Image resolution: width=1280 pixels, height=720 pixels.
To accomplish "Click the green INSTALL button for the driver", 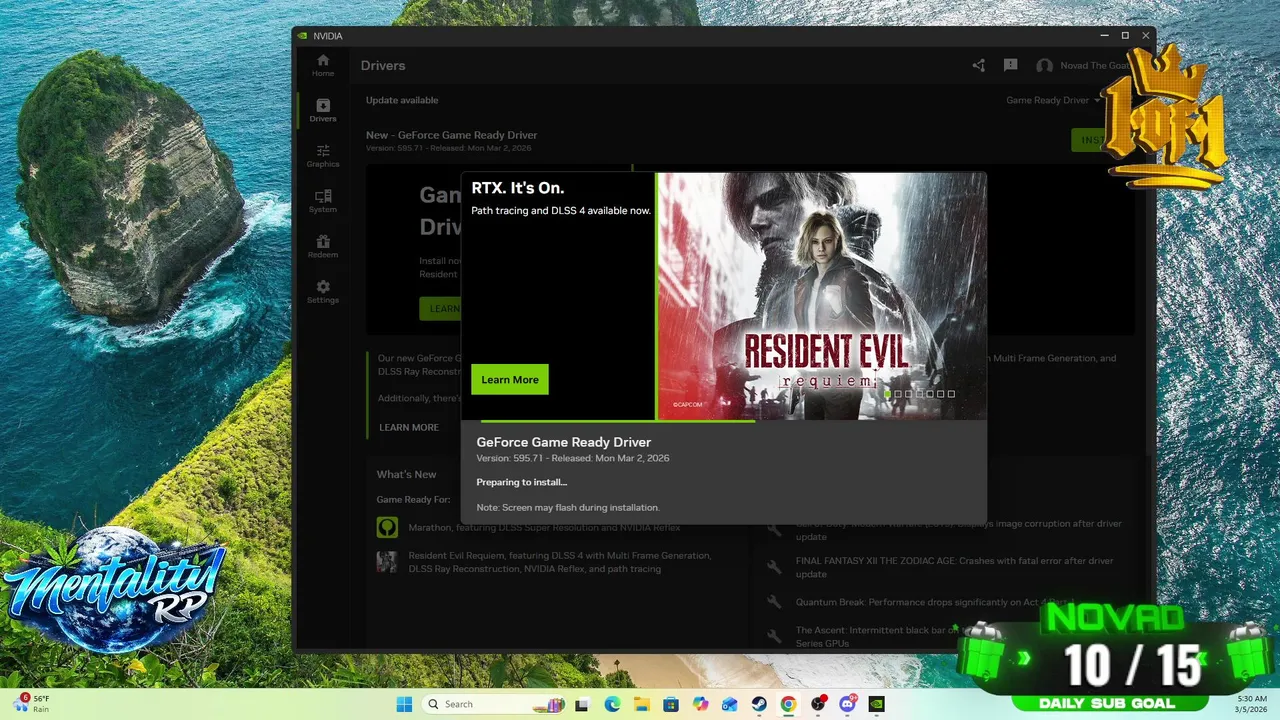I will [x=1100, y=140].
